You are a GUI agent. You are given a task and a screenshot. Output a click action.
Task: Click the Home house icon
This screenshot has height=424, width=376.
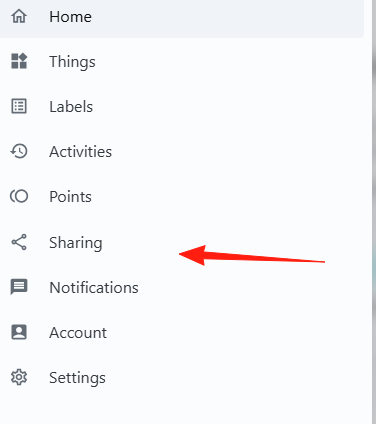tap(19, 16)
